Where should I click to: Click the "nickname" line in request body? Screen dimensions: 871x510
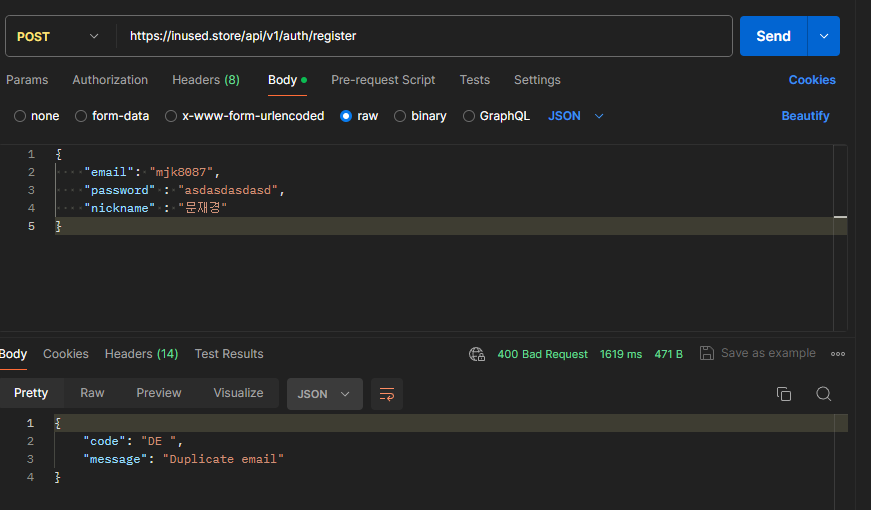156,208
